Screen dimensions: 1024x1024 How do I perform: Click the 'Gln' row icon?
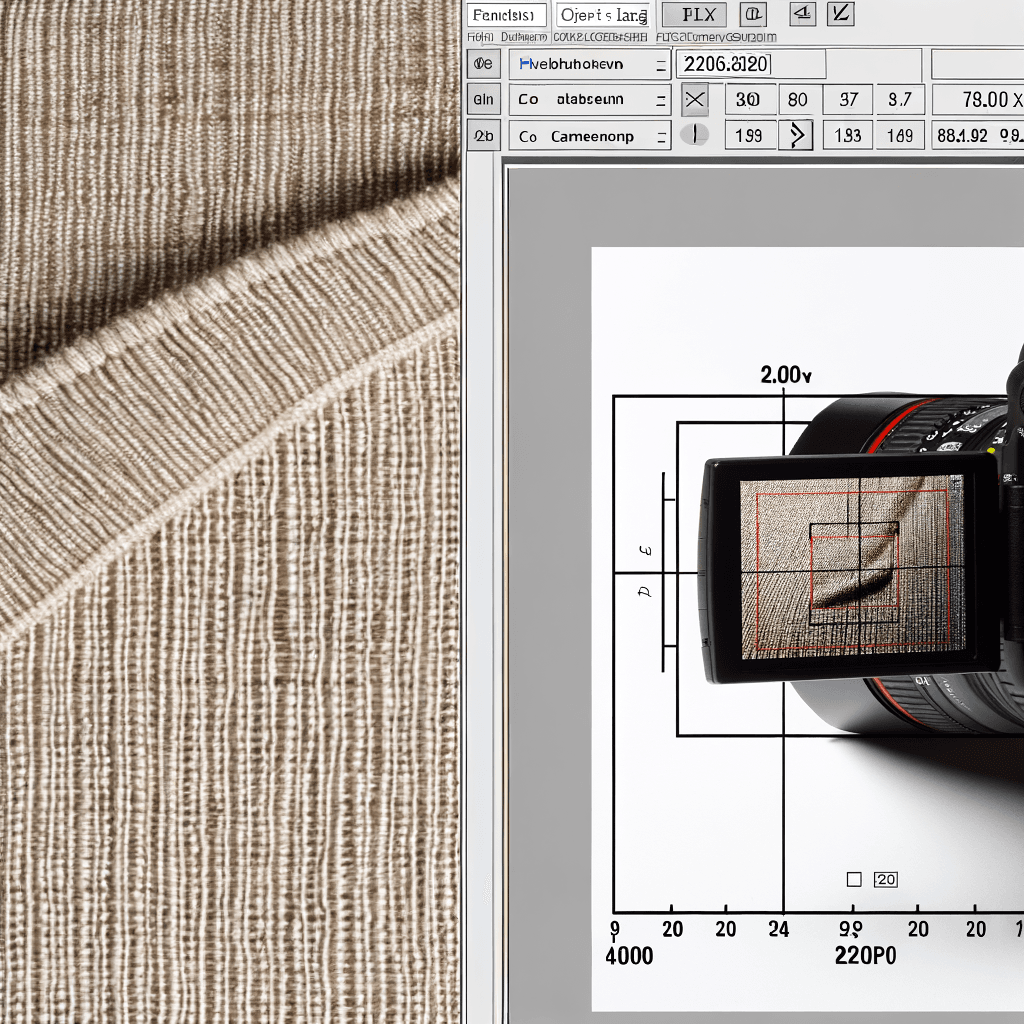click(x=483, y=99)
